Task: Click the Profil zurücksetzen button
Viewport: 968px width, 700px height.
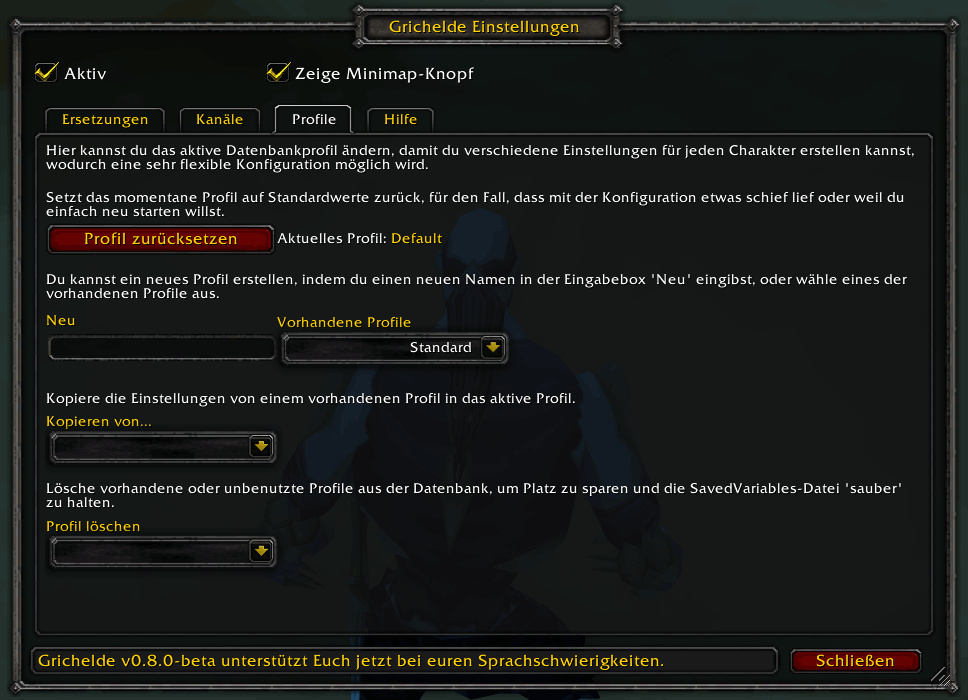Action: pos(161,239)
